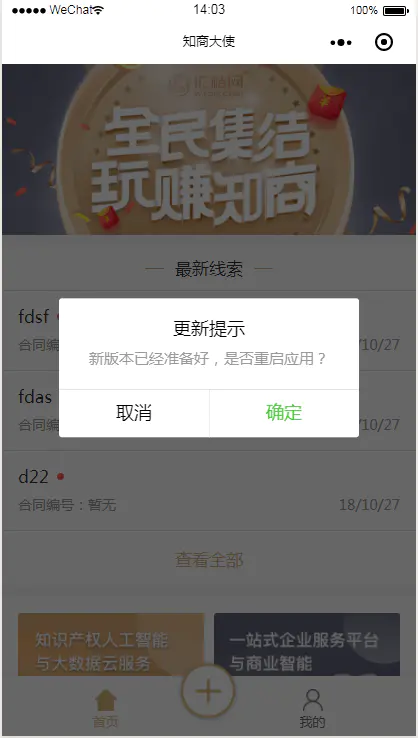Select the house icon for 首页
Viewport: 418px width, 738px height.
[106, 700]
